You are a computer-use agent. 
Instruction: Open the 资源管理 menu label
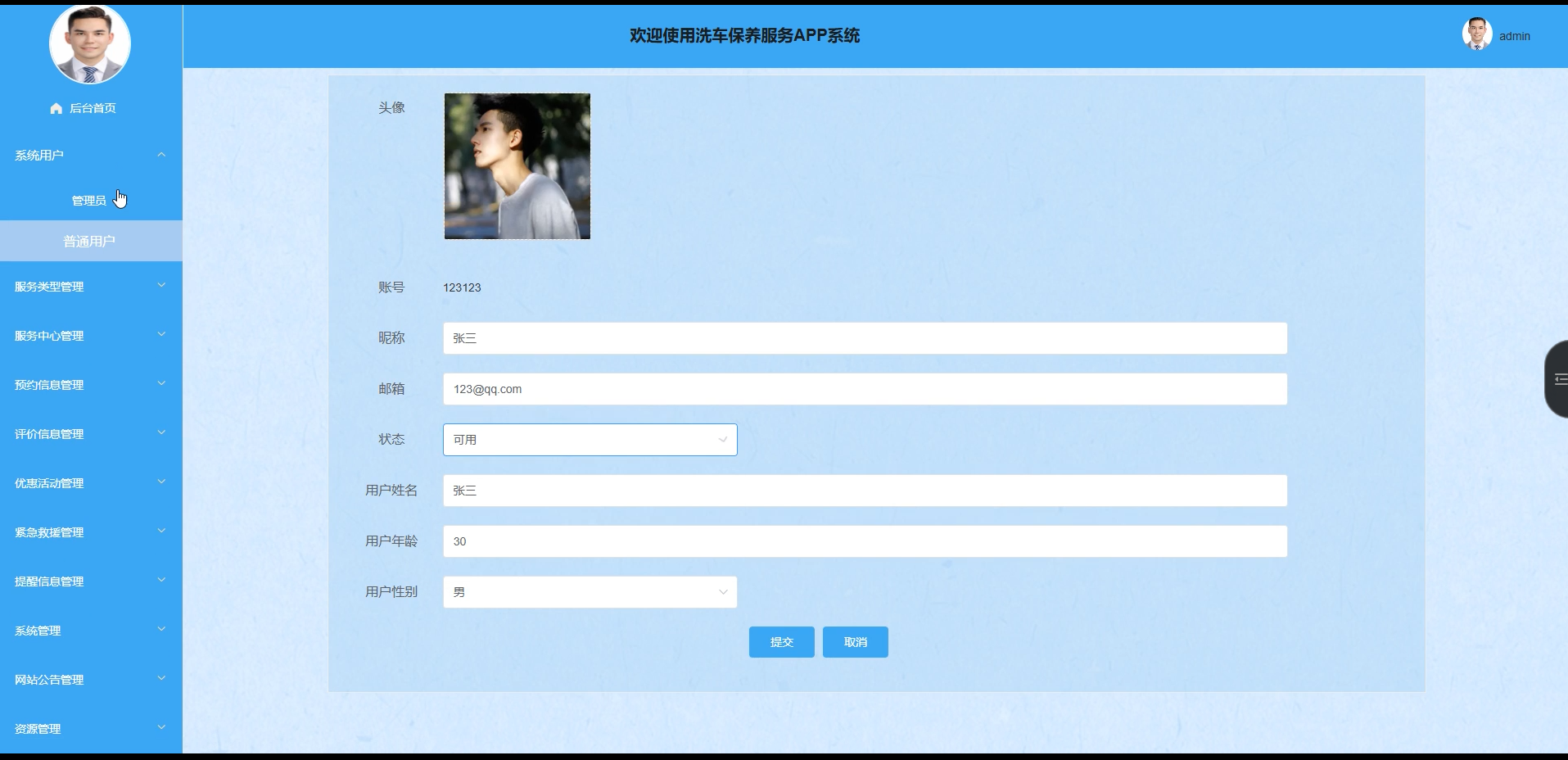pyautogui.click(x=38, y=729)
